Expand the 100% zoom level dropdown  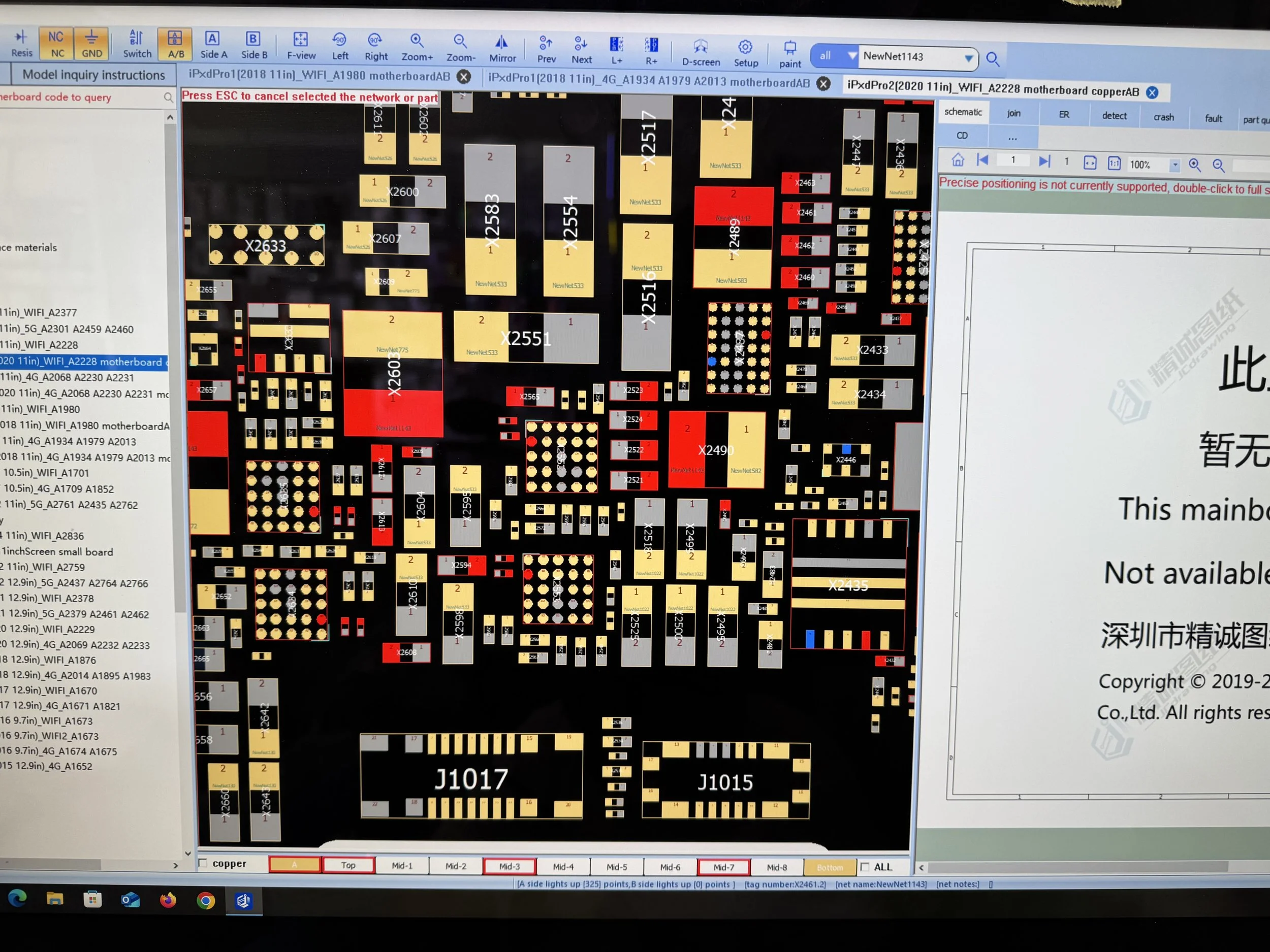[1174, 165]
